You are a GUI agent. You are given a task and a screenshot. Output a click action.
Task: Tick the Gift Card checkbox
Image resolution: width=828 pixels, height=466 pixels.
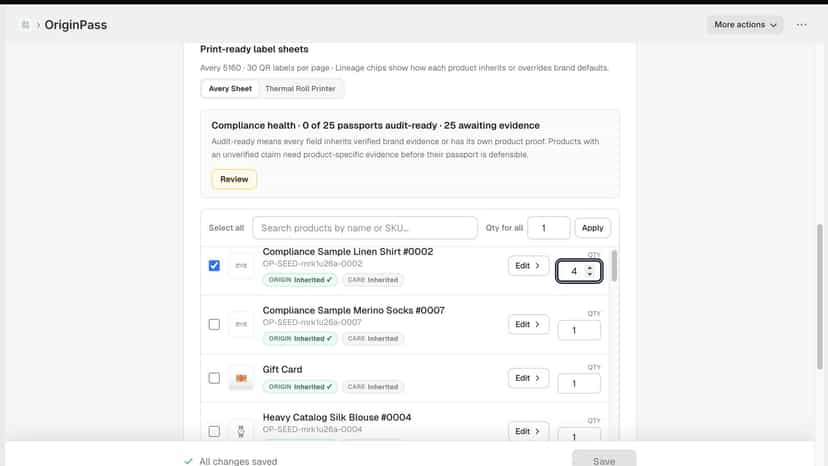coord(214,378)
